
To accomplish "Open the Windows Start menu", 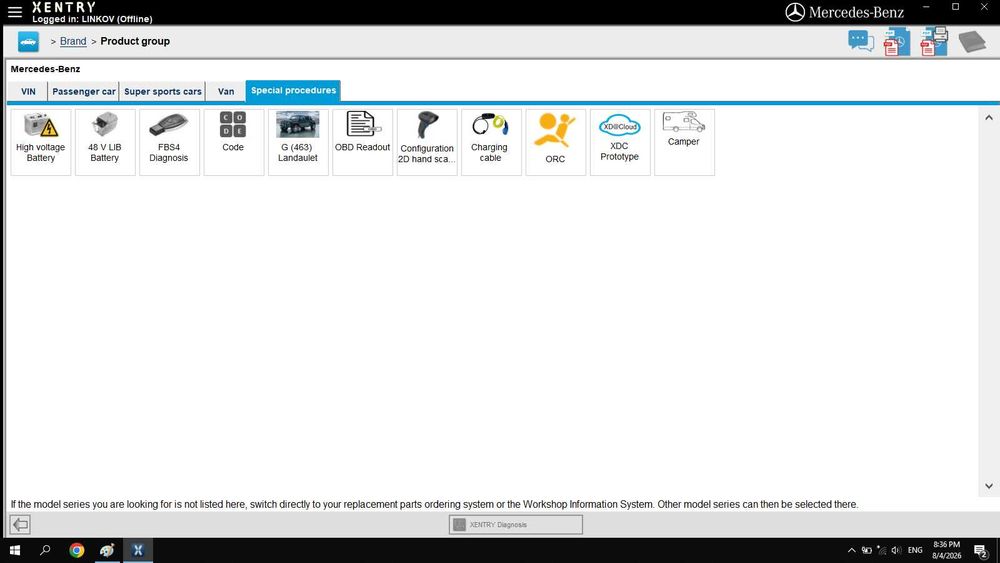I will 15,550.
